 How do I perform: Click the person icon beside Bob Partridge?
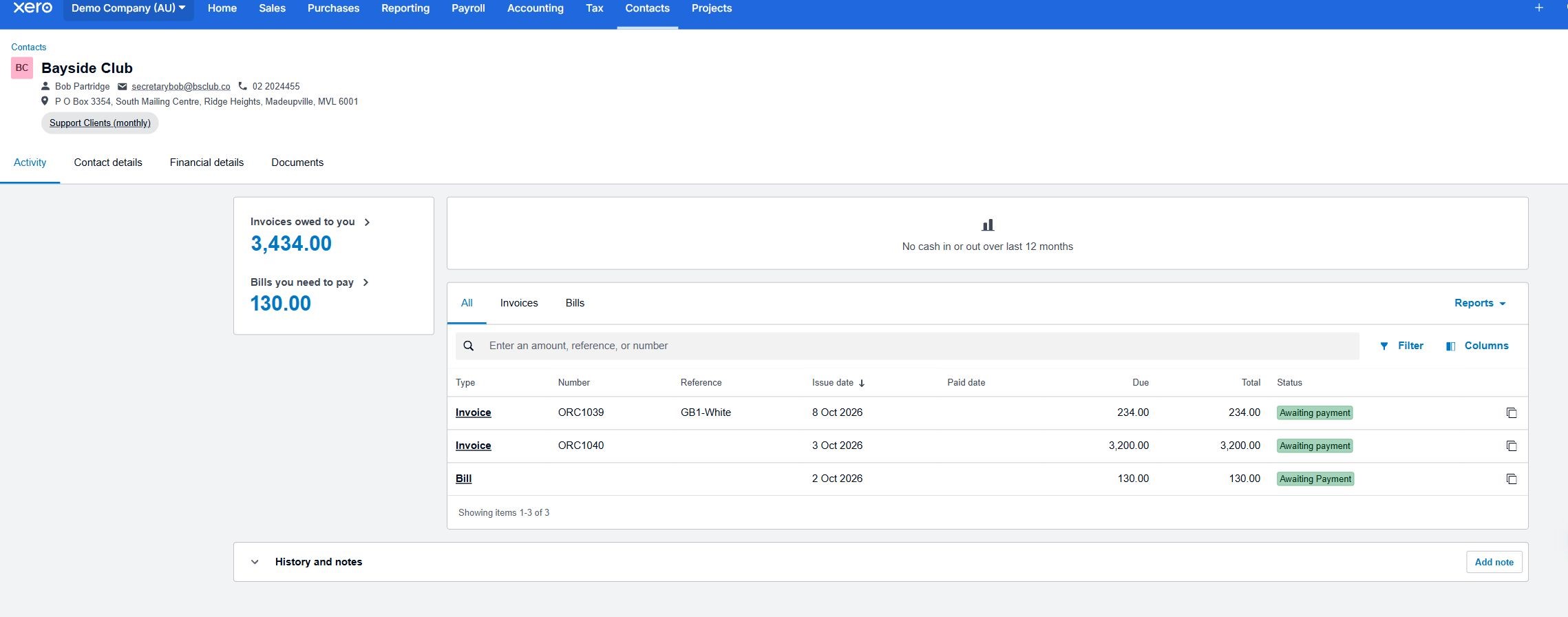pos(45,86)
